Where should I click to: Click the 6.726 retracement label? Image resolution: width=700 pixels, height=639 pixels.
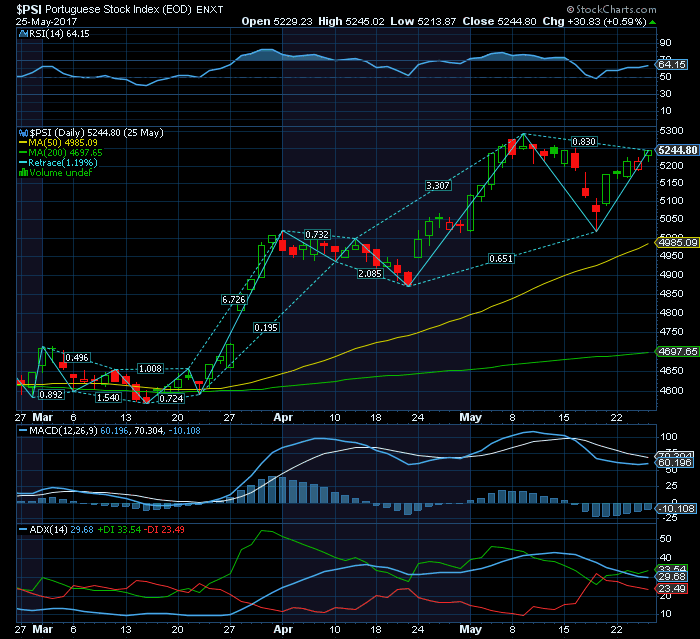pos(234,300)
